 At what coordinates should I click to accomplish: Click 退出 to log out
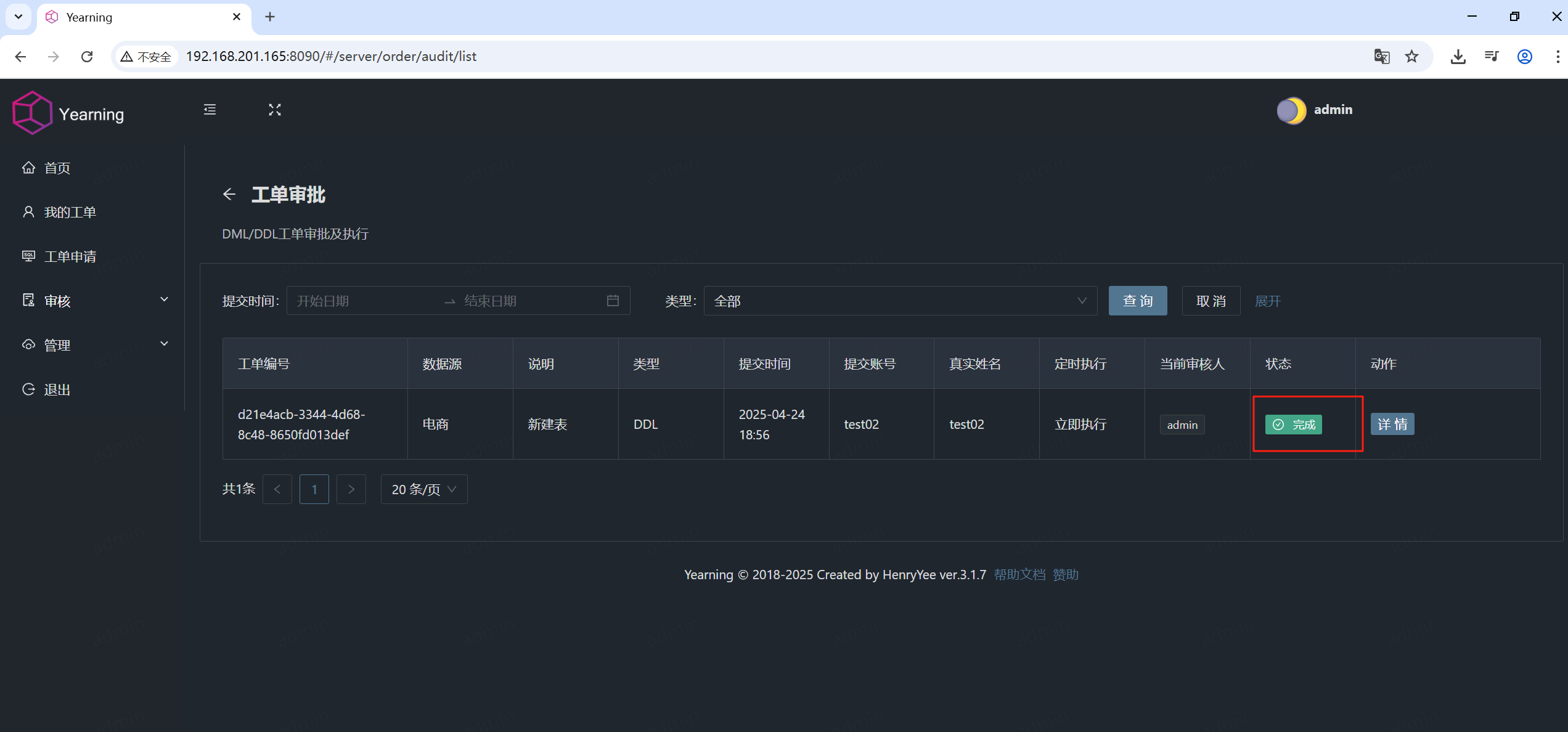pos(57,389)
